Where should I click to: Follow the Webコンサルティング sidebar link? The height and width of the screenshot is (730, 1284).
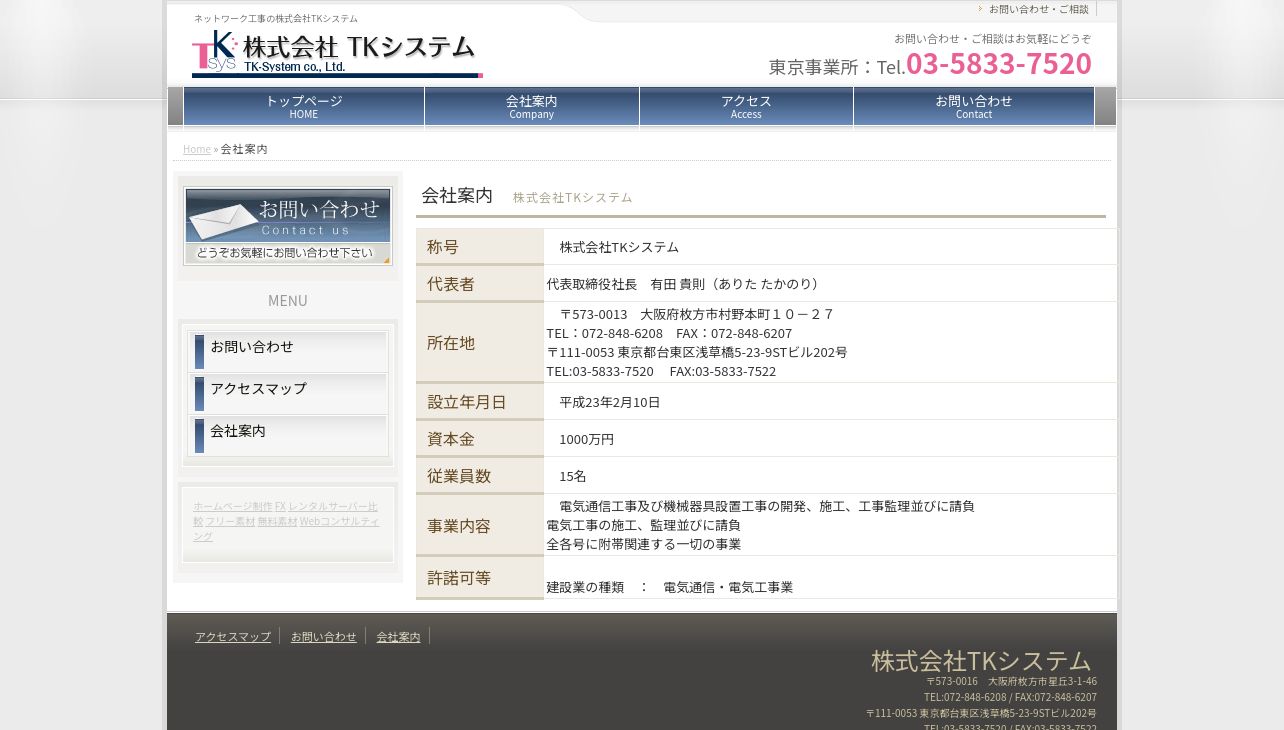339,521
